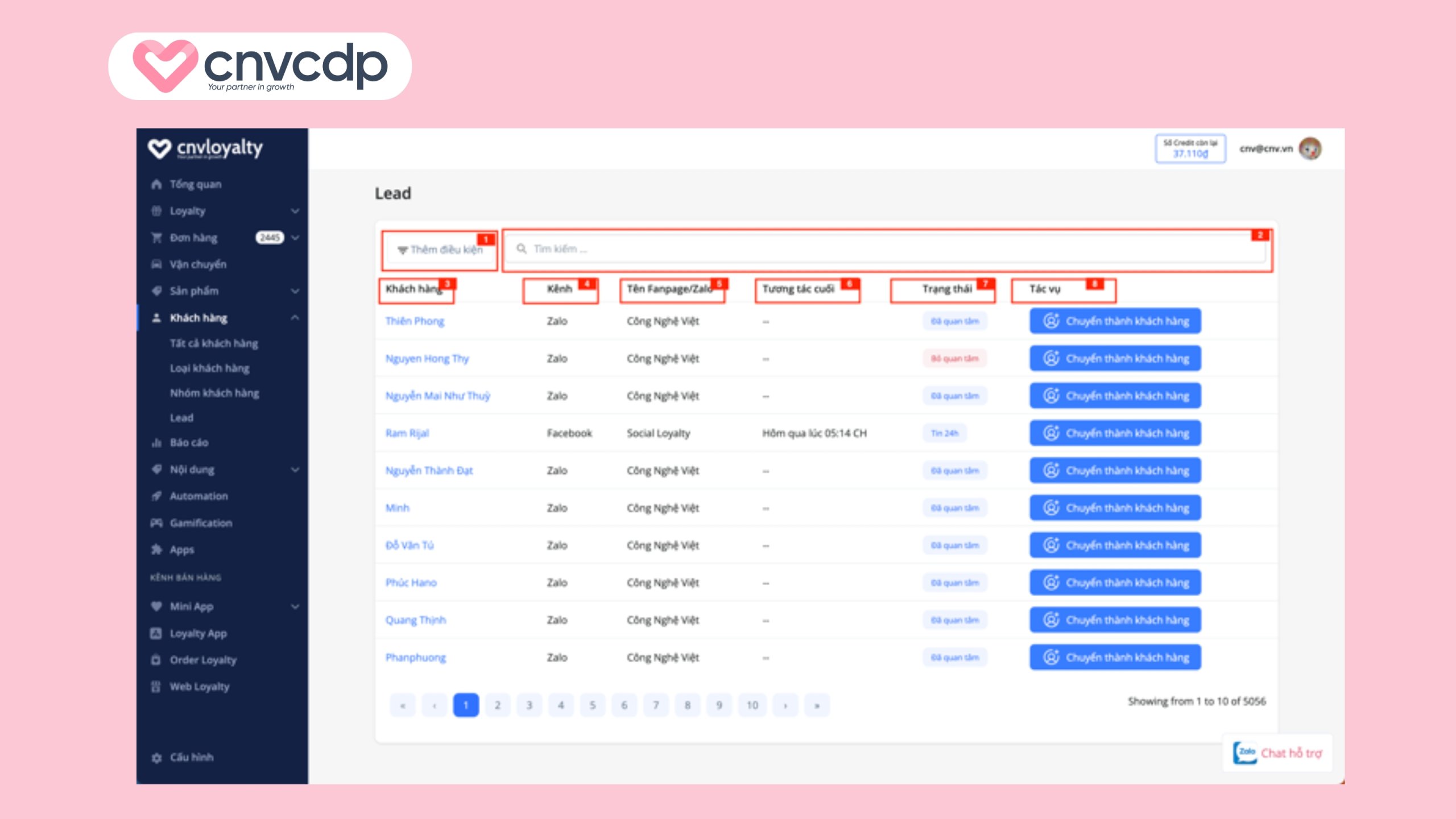Screen dimensions: 1456x819
Task: Click the Bỏ quan tâm status badge
Action: tap(955, 358)
